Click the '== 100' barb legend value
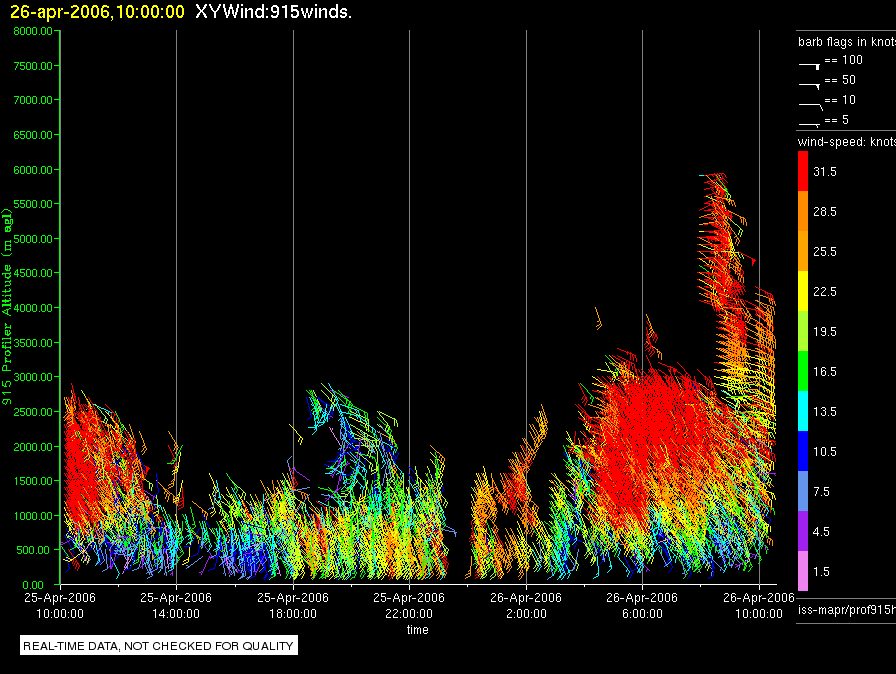 click(x=843, y=60)
